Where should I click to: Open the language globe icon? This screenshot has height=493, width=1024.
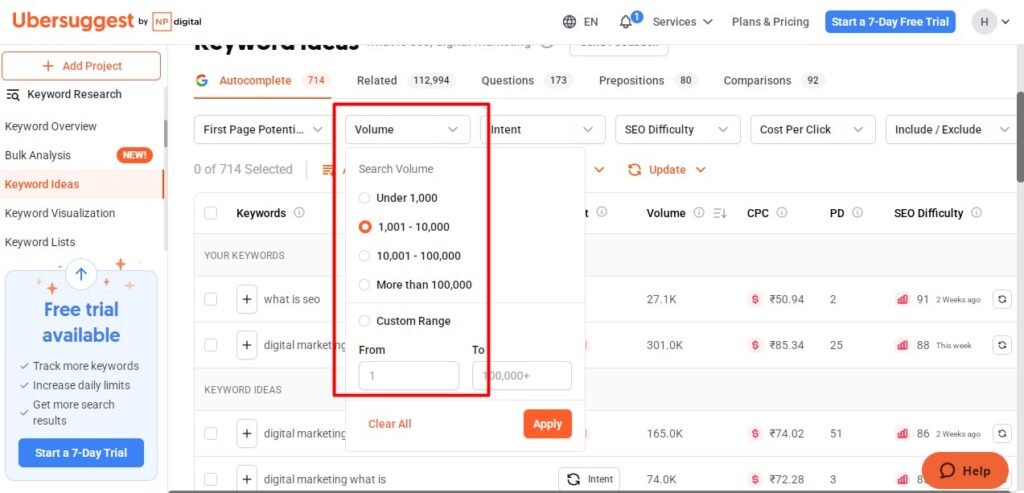[x=569, y=22]
